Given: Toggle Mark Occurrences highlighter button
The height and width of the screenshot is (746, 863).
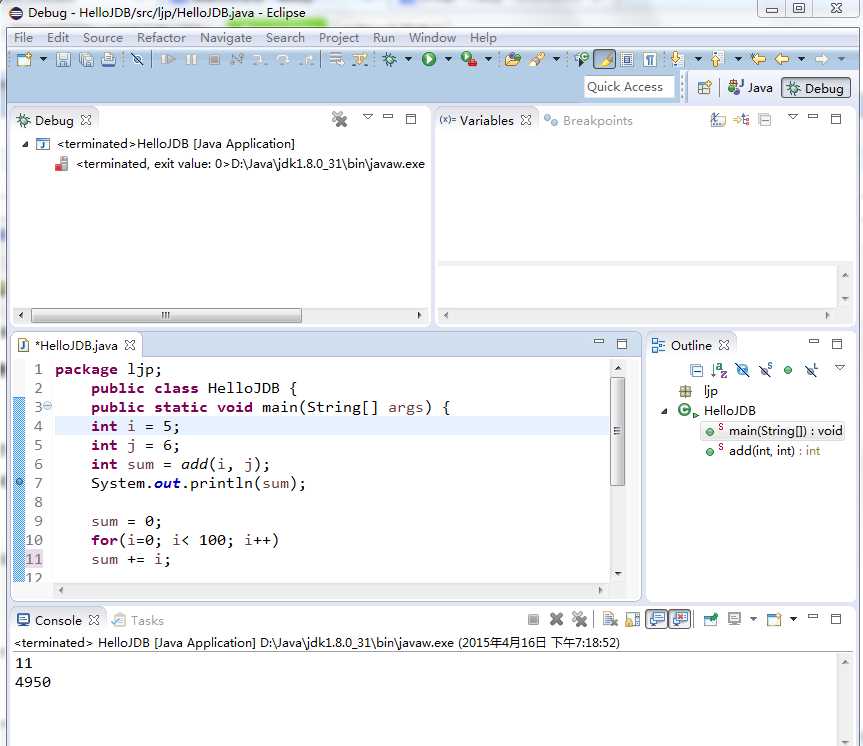Looking at the screenshot, I should (x=604, y=59).
